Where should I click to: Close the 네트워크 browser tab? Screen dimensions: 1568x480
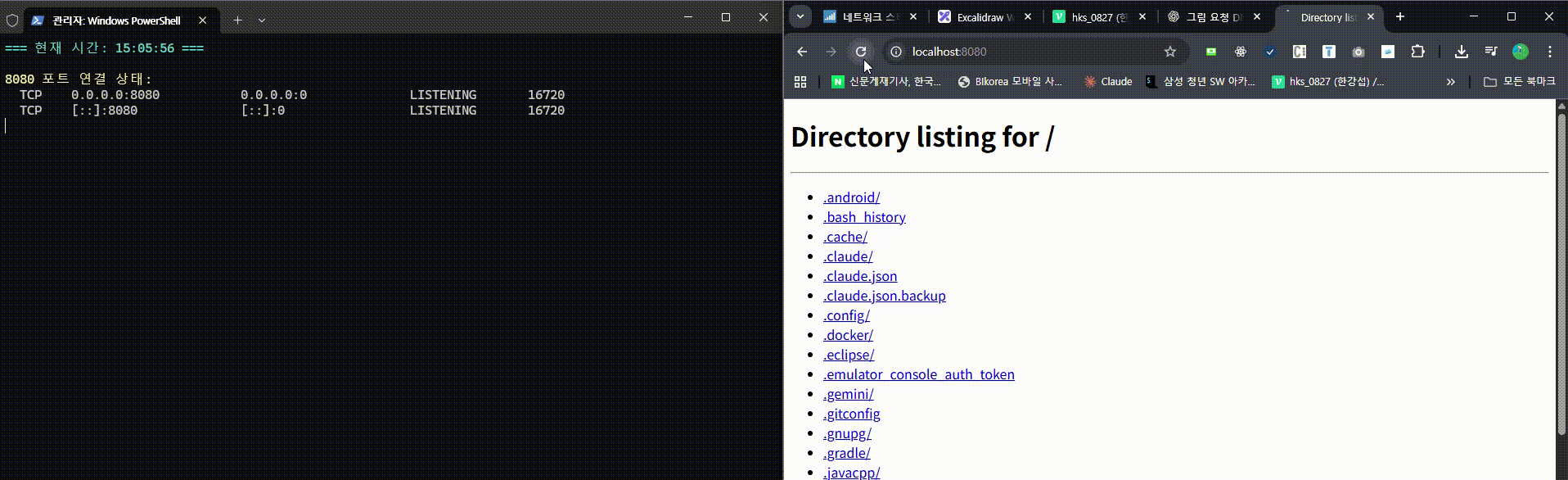[x=913, y=16]
